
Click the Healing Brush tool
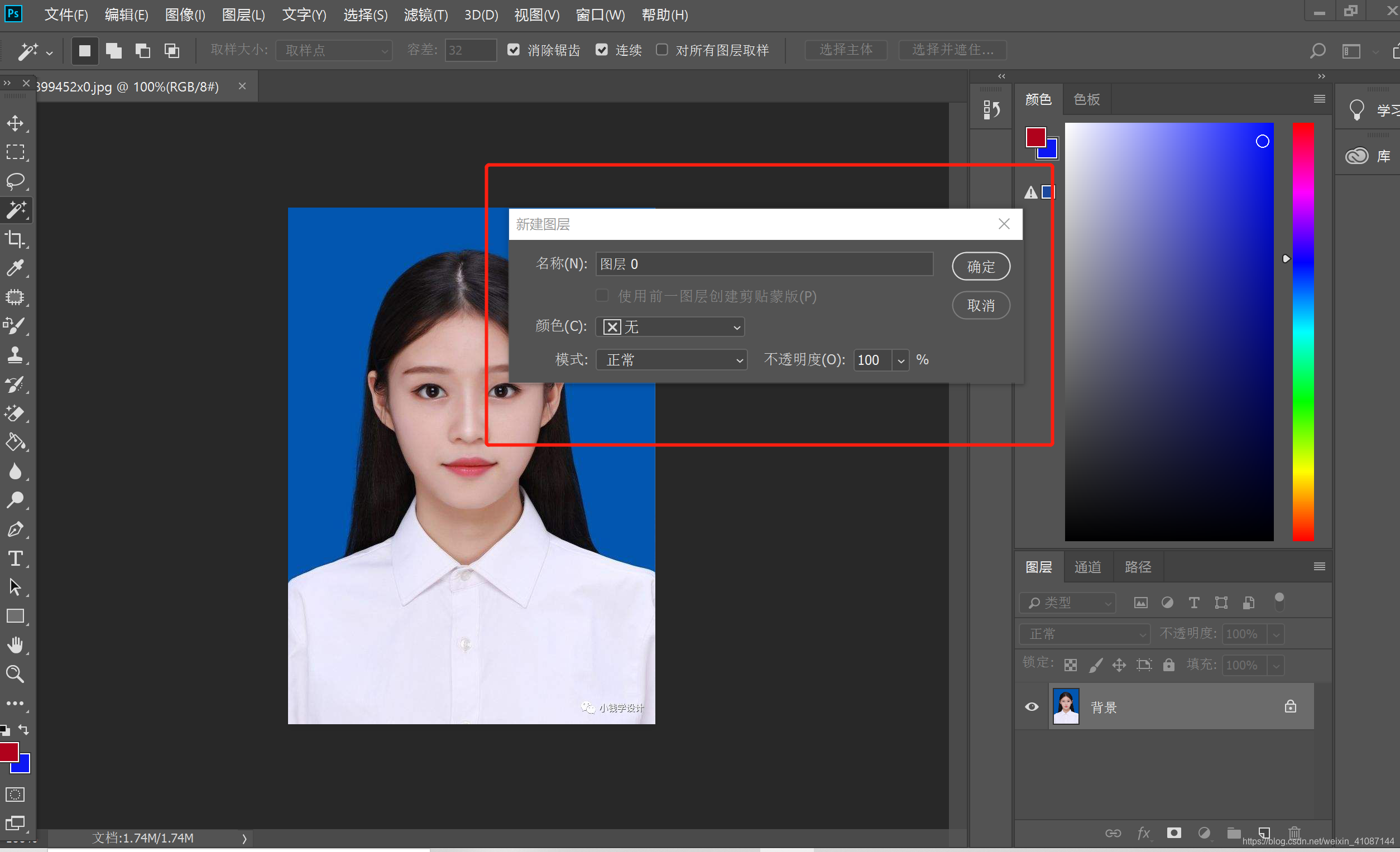[16, 325]
